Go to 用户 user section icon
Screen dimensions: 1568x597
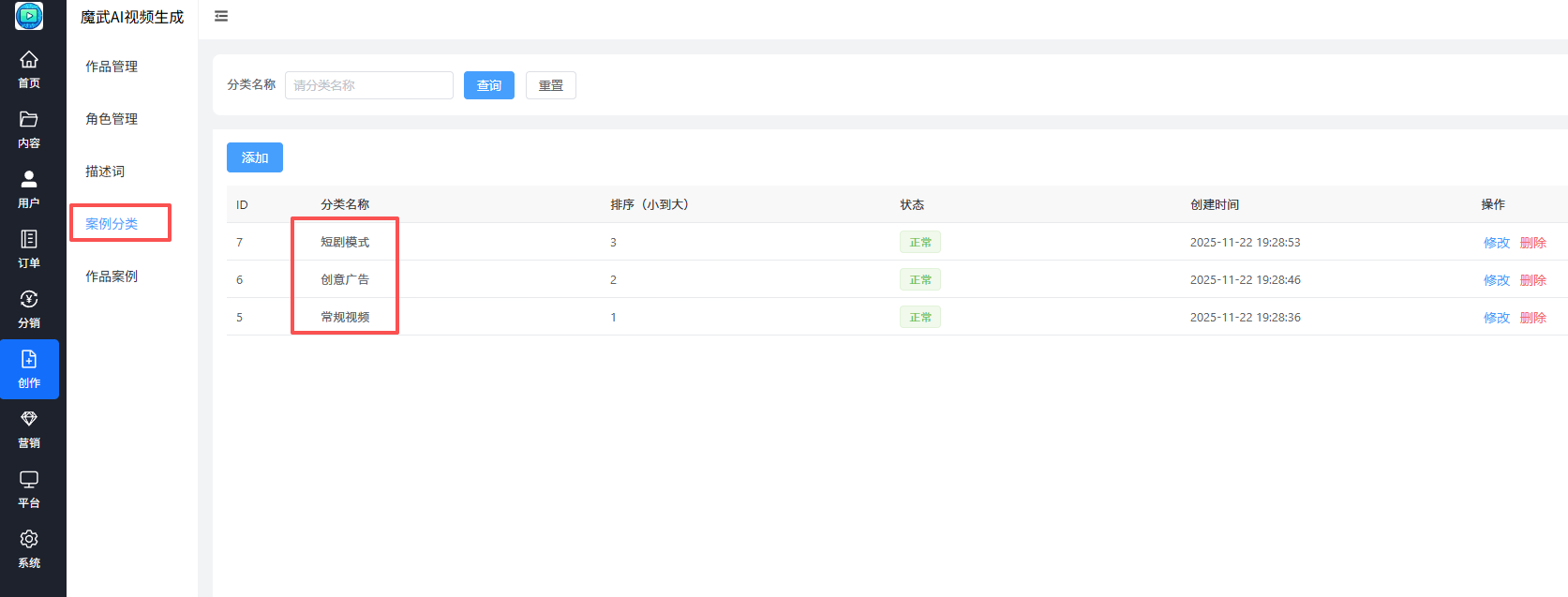pyautogui.click(x=29, y=180)
